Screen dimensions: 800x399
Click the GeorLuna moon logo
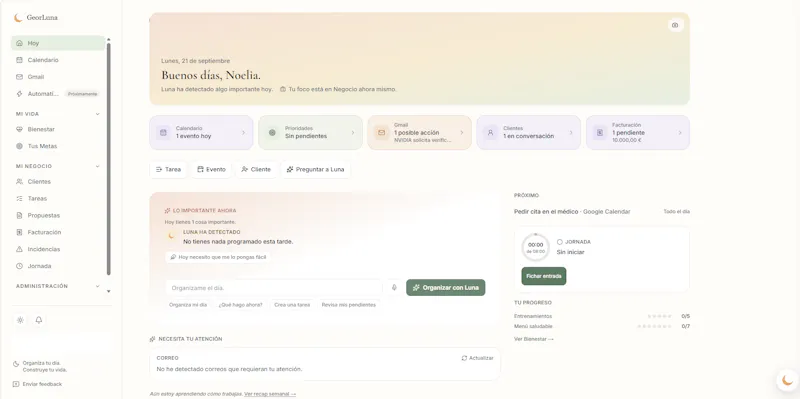tap(18, 17)
